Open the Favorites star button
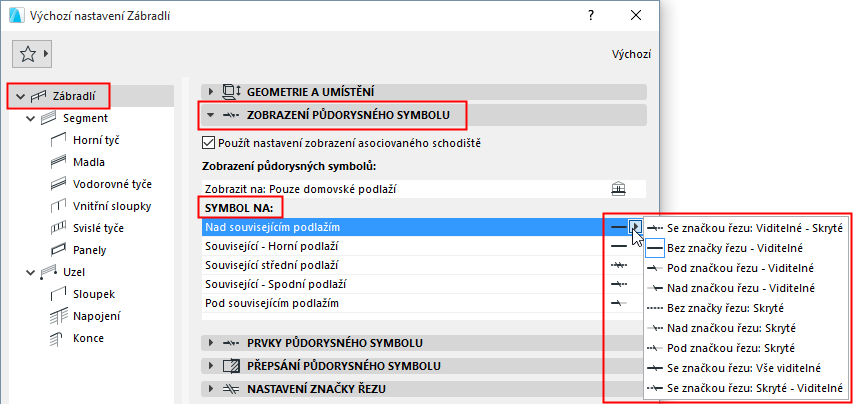 point(32,53)
